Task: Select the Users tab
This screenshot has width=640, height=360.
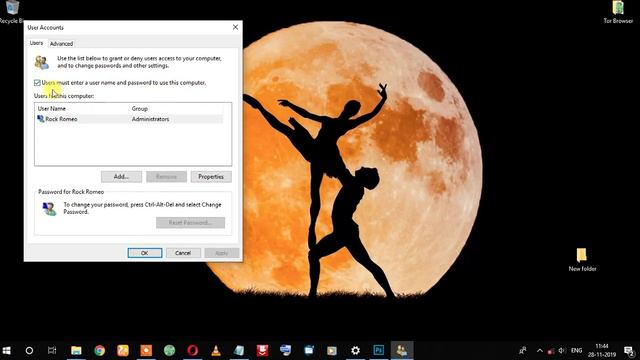Action: click(36, 43)
